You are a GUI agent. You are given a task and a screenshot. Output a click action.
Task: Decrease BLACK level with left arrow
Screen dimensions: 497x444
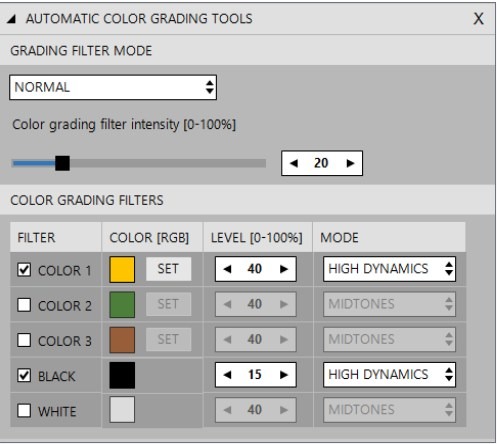pos(227,375)
